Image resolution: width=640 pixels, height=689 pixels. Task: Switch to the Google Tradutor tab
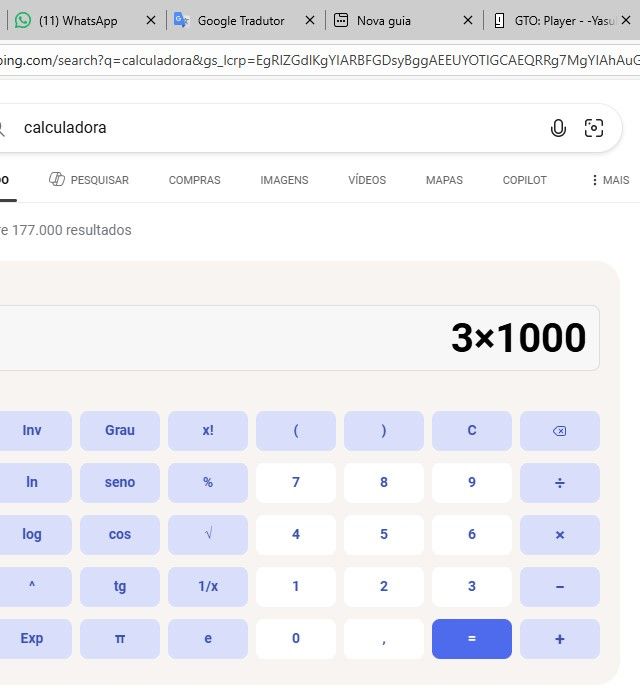(240, 20)
